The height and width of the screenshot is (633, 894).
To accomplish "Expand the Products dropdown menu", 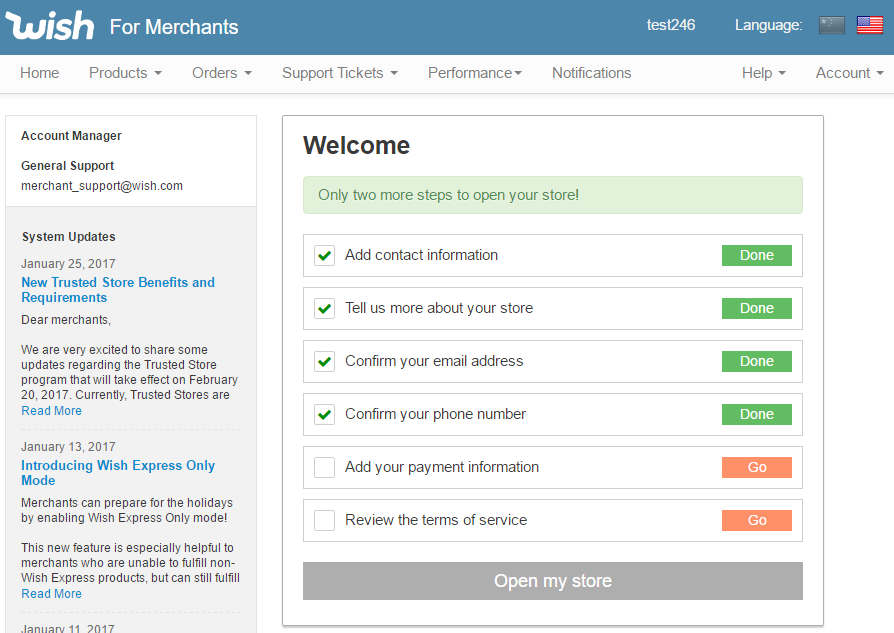I will (x=125, y=73).
